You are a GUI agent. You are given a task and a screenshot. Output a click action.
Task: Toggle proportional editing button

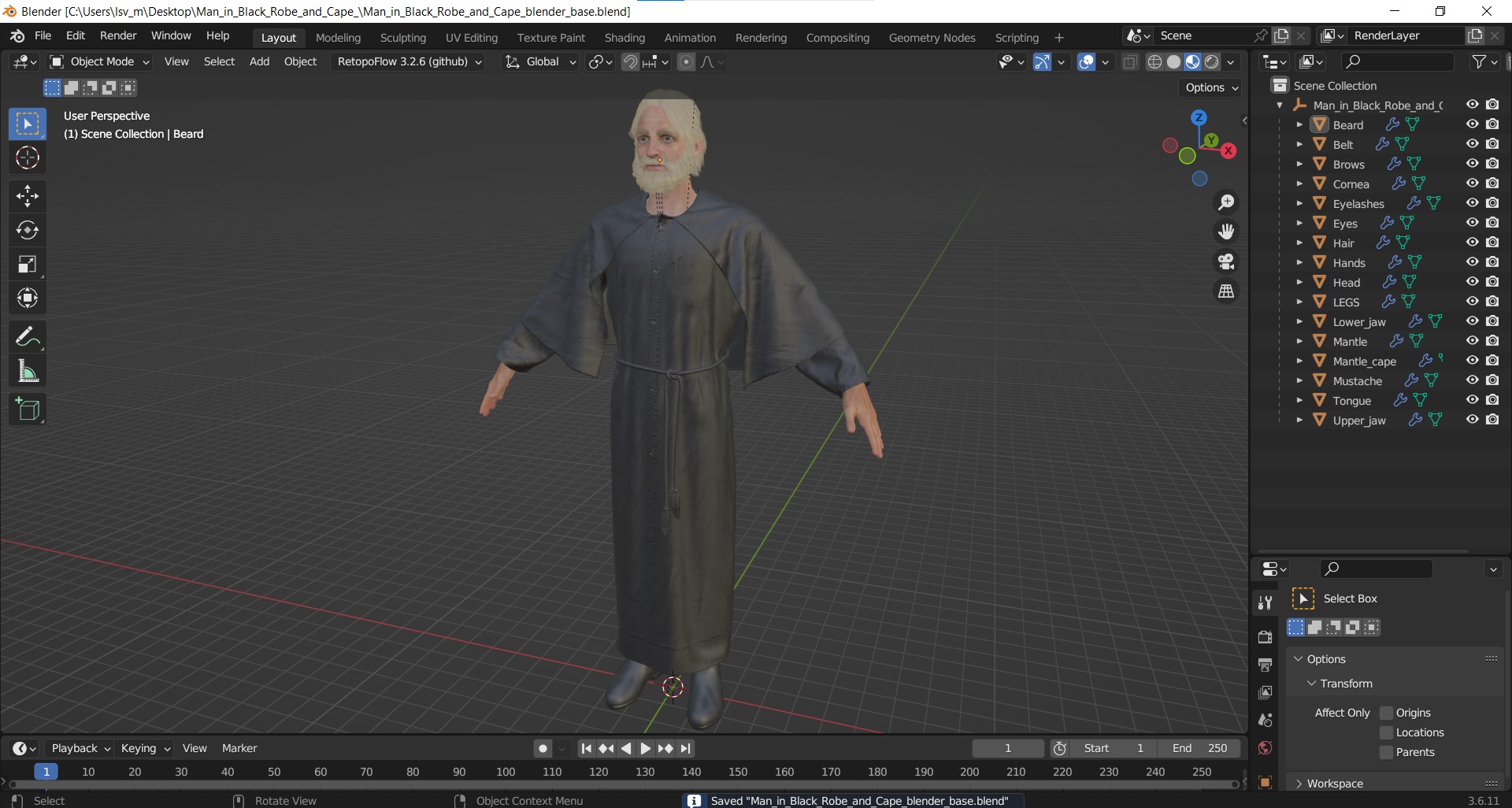pos(686,62)
